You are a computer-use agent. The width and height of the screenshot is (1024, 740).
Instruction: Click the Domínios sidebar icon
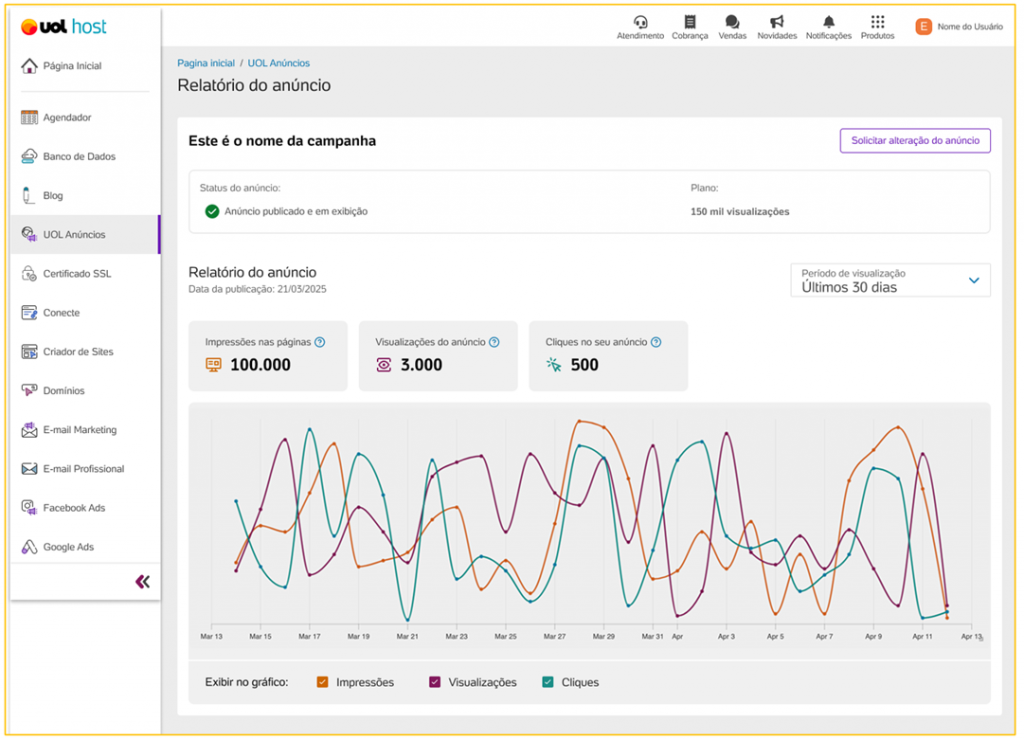coord(29,391)
